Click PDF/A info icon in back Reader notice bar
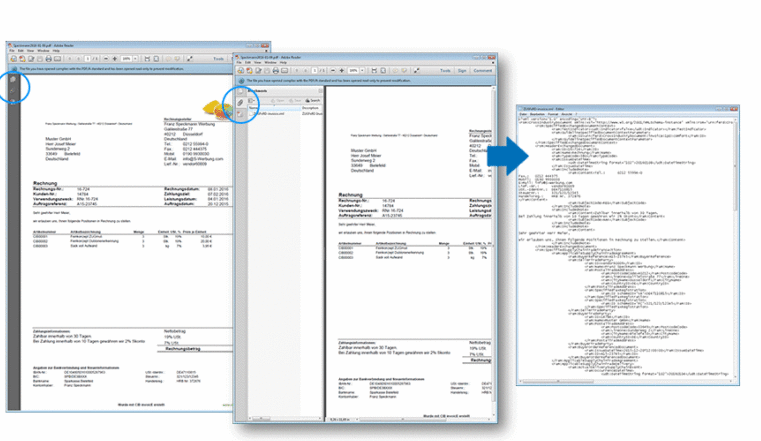The height and width of the screenshot is (441, 761). click(x=15, y=69)
